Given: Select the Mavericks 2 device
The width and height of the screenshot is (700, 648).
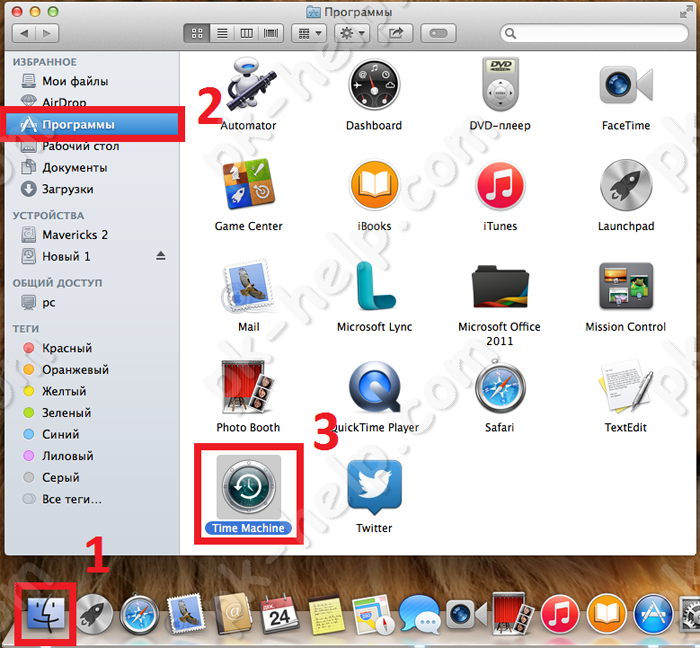Looking at the screenshot, I should pos(92,234).
